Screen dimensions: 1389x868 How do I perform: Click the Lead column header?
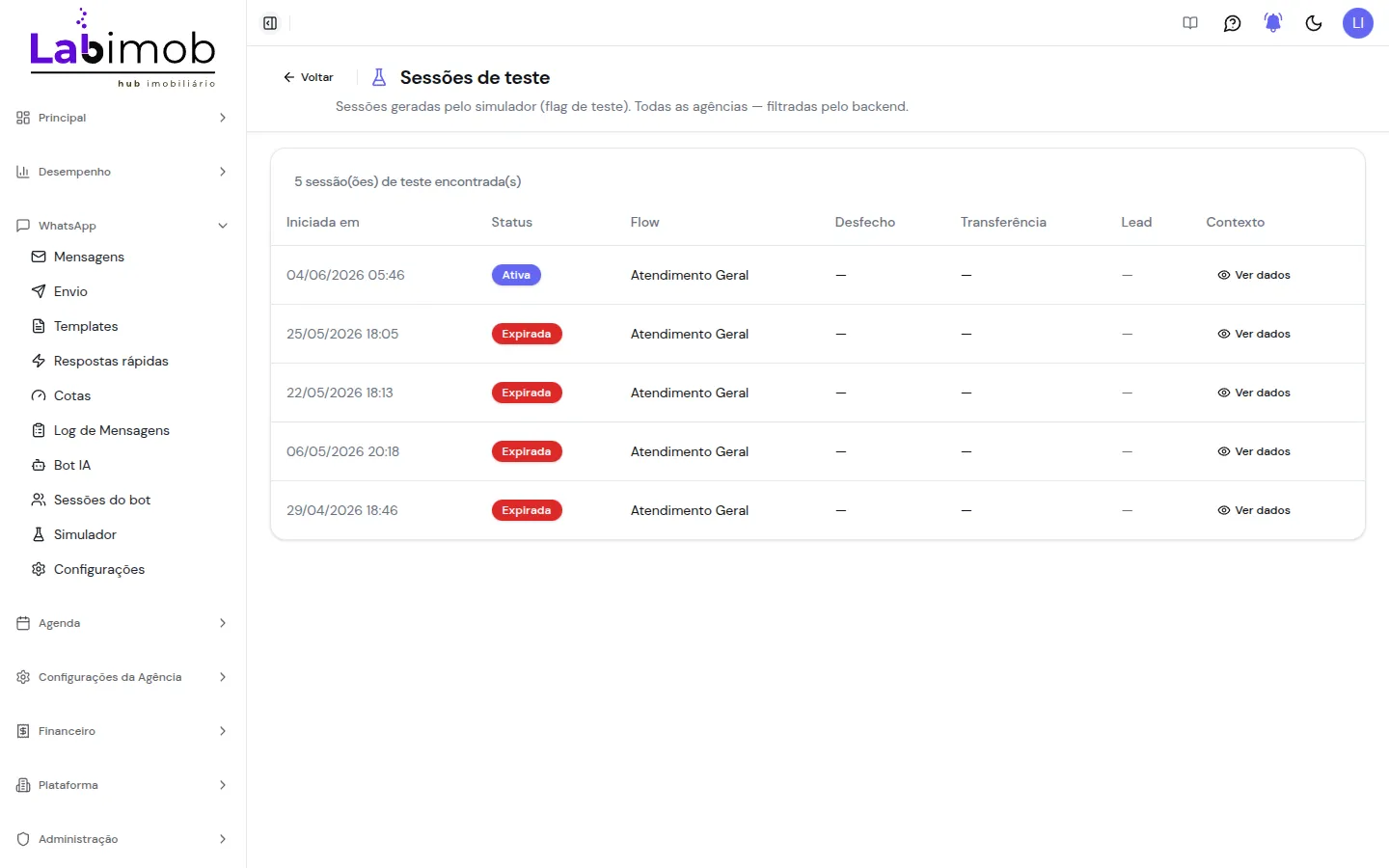[x=1136, y=222]
